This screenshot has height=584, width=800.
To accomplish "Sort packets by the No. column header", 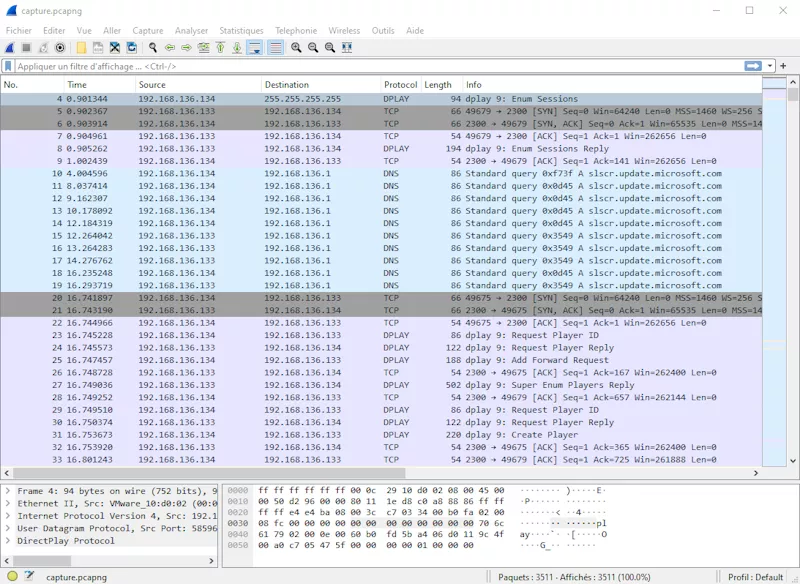I will coord(32,85).
